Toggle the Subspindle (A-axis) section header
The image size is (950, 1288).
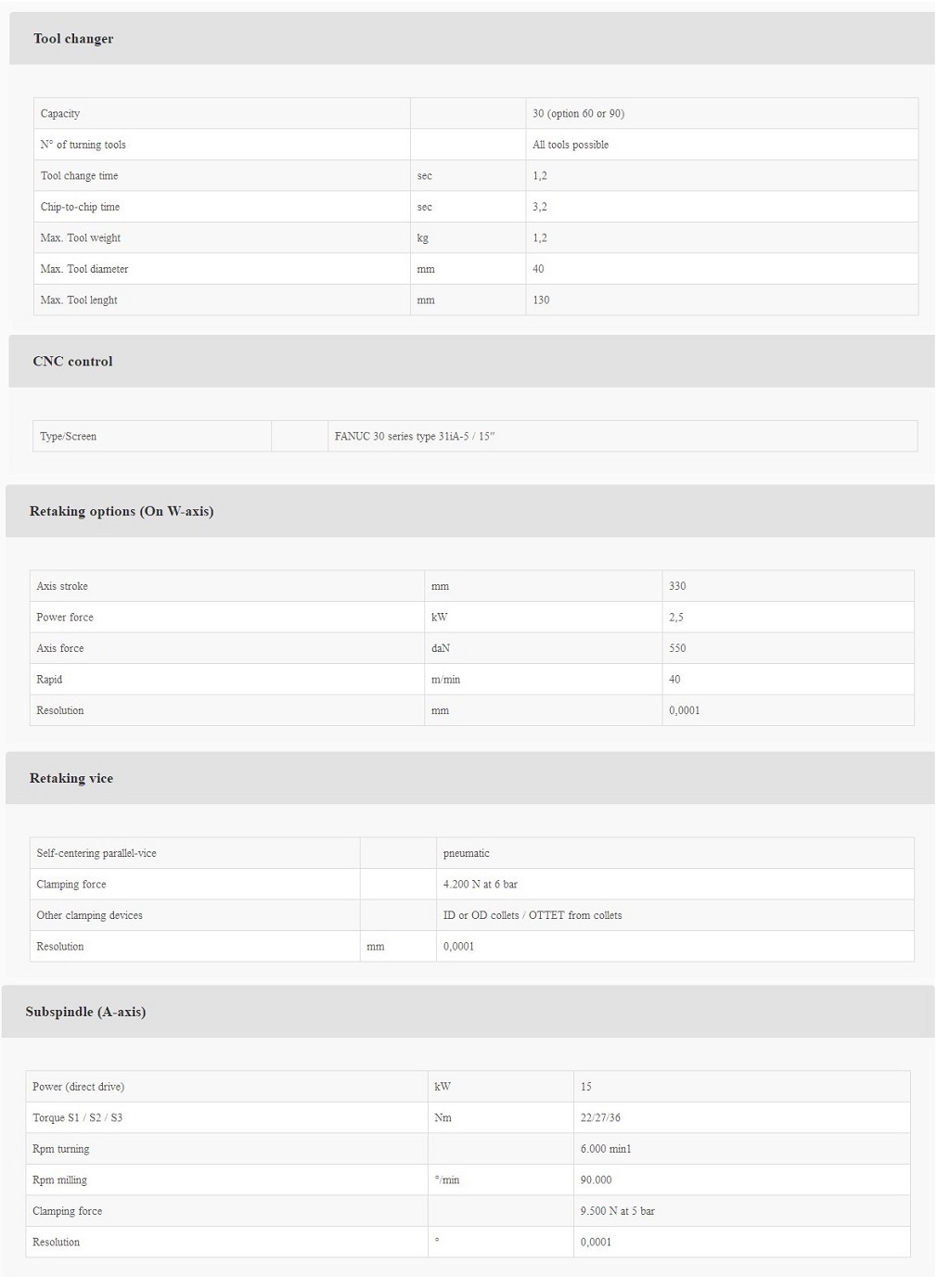tap(85, 1013)
